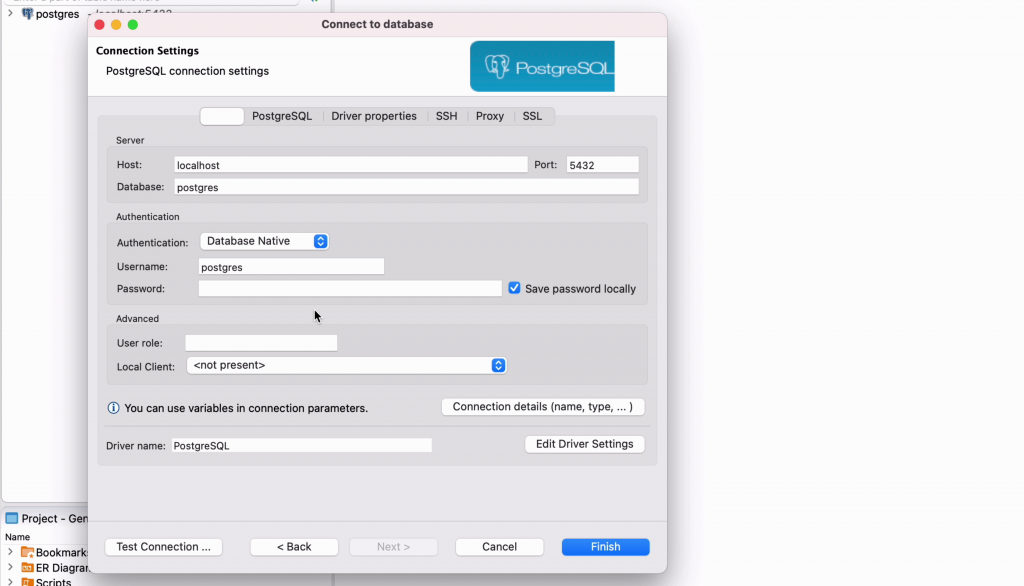Click the Project panel icon
The height and width of the screenshot is (586, 1024).
(x=12, y=519)
